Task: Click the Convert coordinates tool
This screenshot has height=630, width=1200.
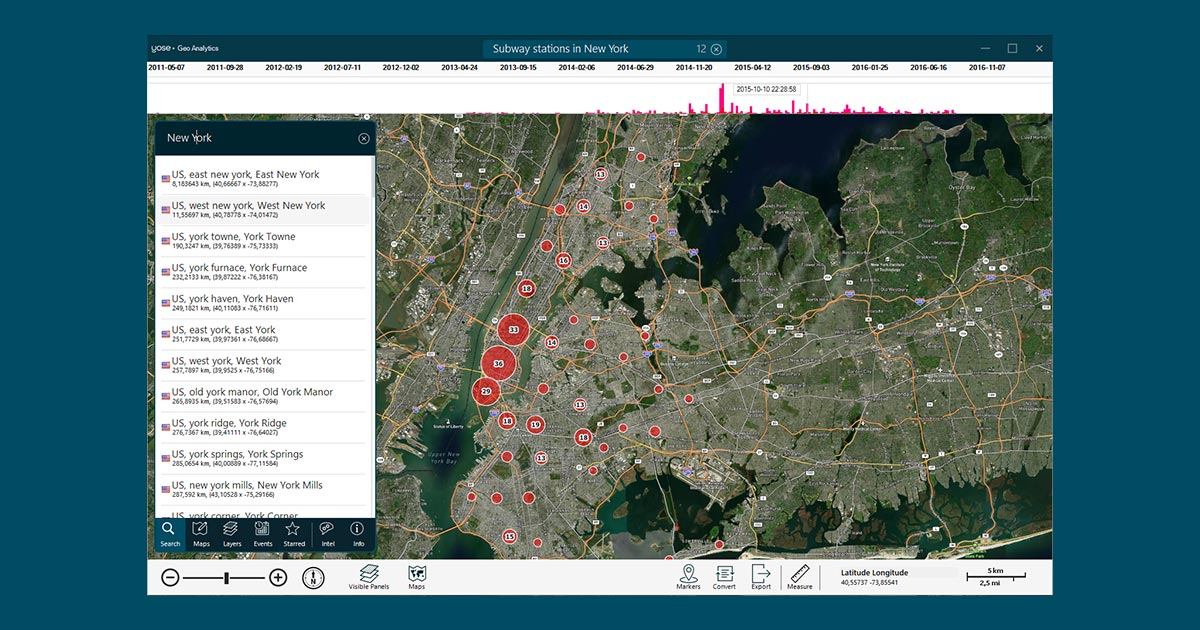Action: click(724, 577)
